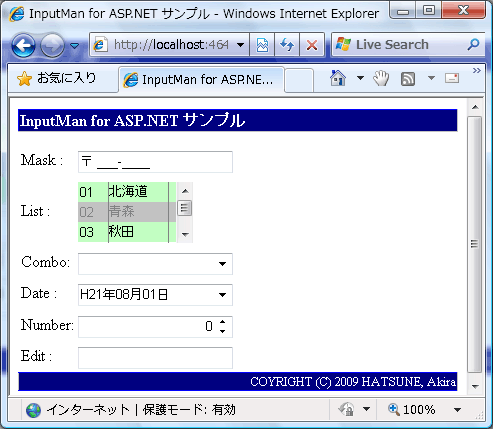Open the Combo dropdown arrow
493x429 pixels.
(x=222, y=264)
